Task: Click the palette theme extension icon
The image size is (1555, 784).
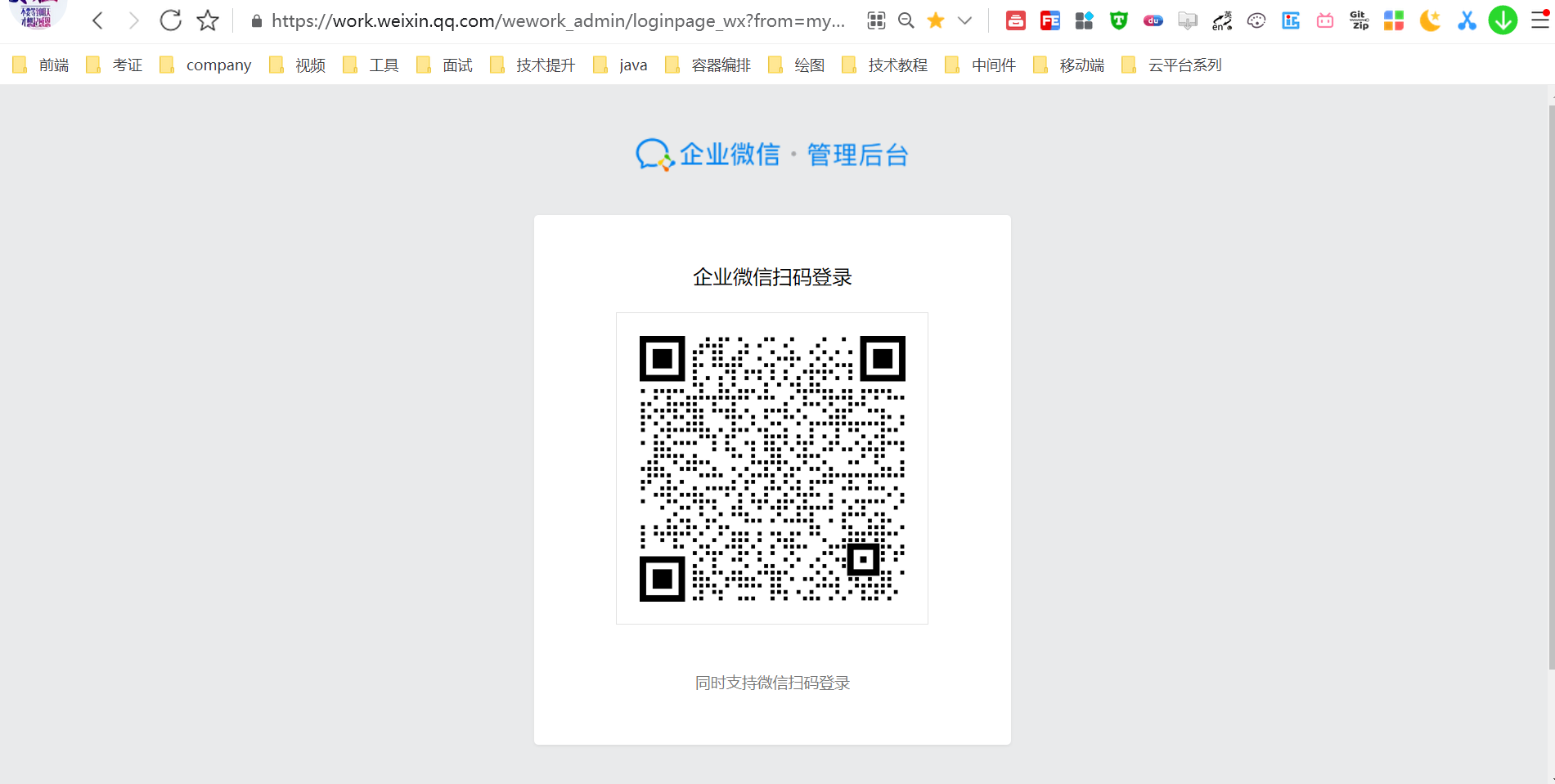Action: pos(1256,20)
